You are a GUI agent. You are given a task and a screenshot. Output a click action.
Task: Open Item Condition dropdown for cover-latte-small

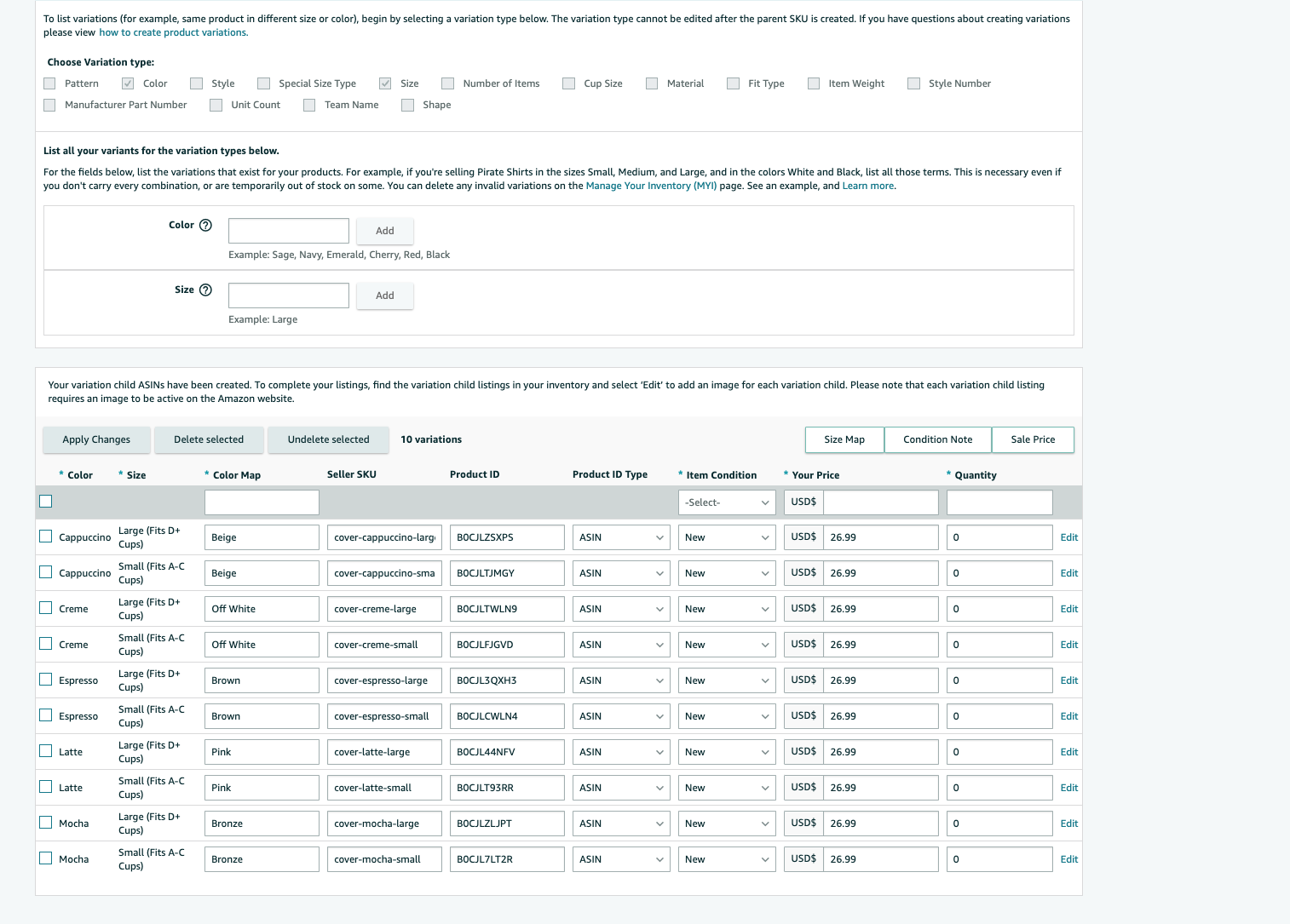[x=727, y=788]
